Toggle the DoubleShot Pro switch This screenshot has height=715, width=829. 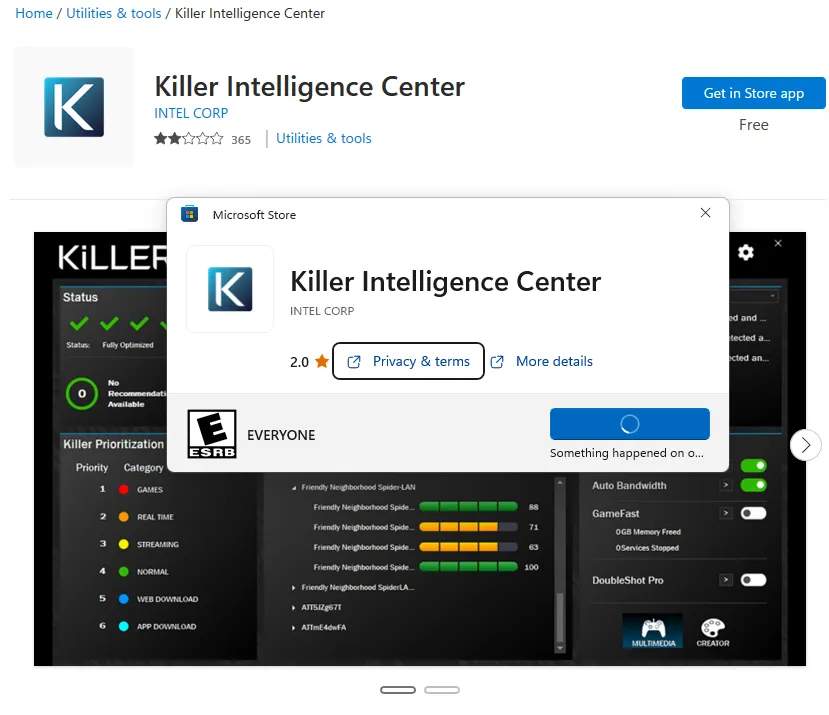pos(753,580)
